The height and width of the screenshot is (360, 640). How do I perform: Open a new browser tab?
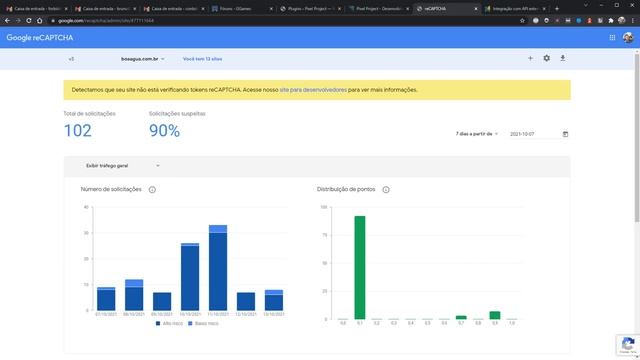[557, 9]
